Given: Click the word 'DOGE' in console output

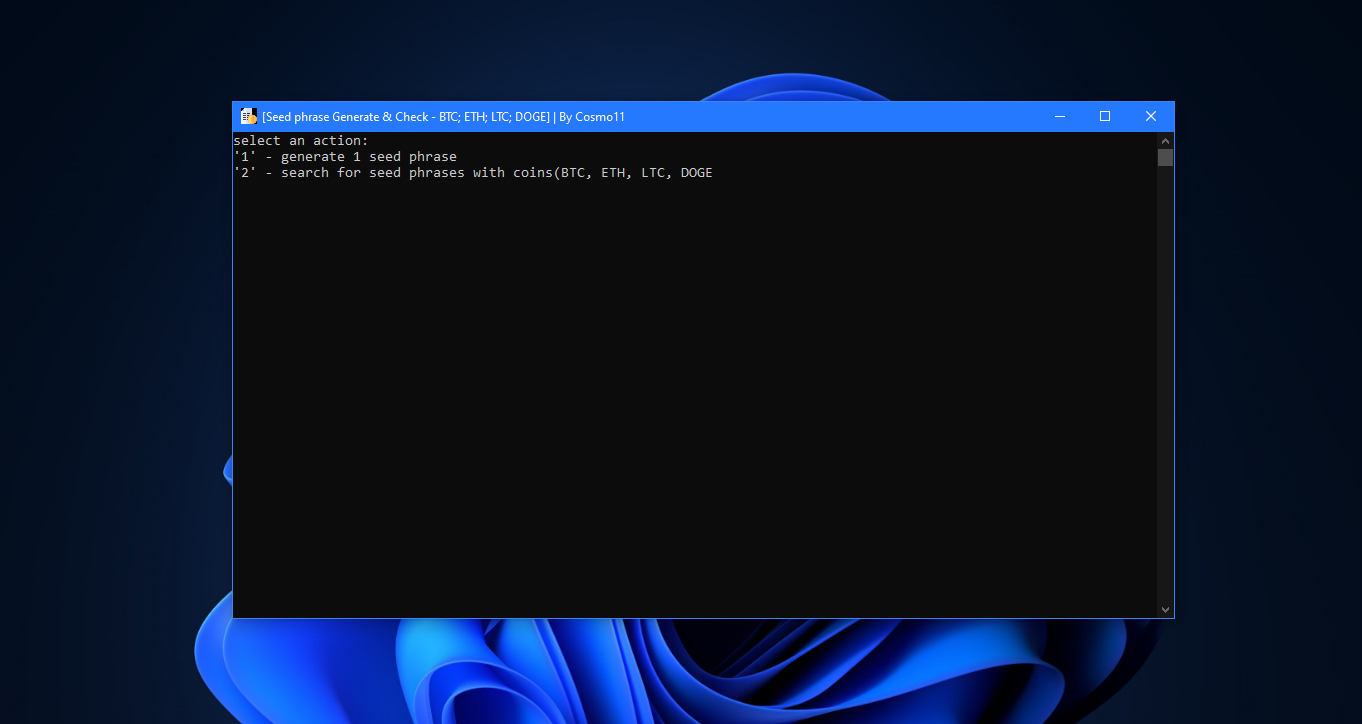Looking at the screenshot, I should click(x=697, y=173).
